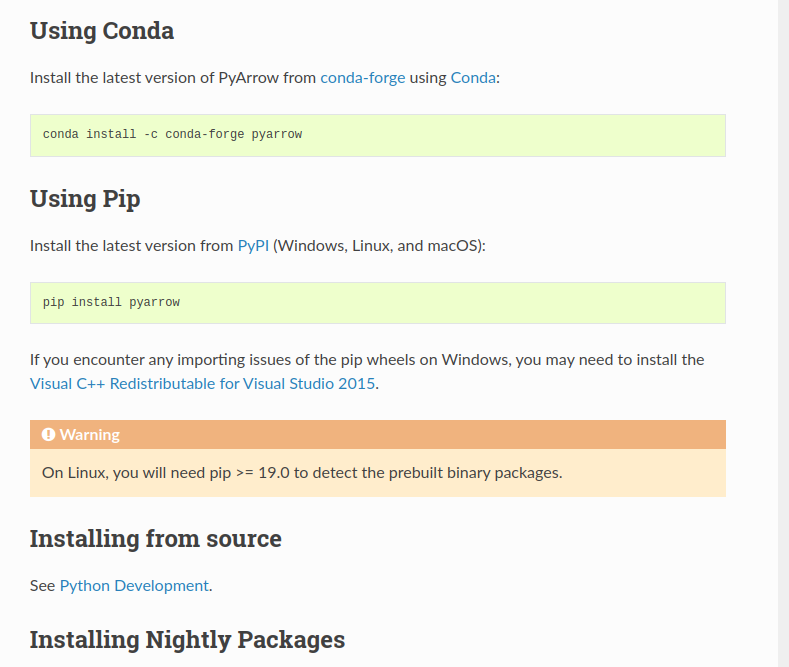The height and width of the screenshot is (667, 789).
Task: Open Visual C++ Redistributable for Visual Studio 2015 link
Action: point(203,384)
